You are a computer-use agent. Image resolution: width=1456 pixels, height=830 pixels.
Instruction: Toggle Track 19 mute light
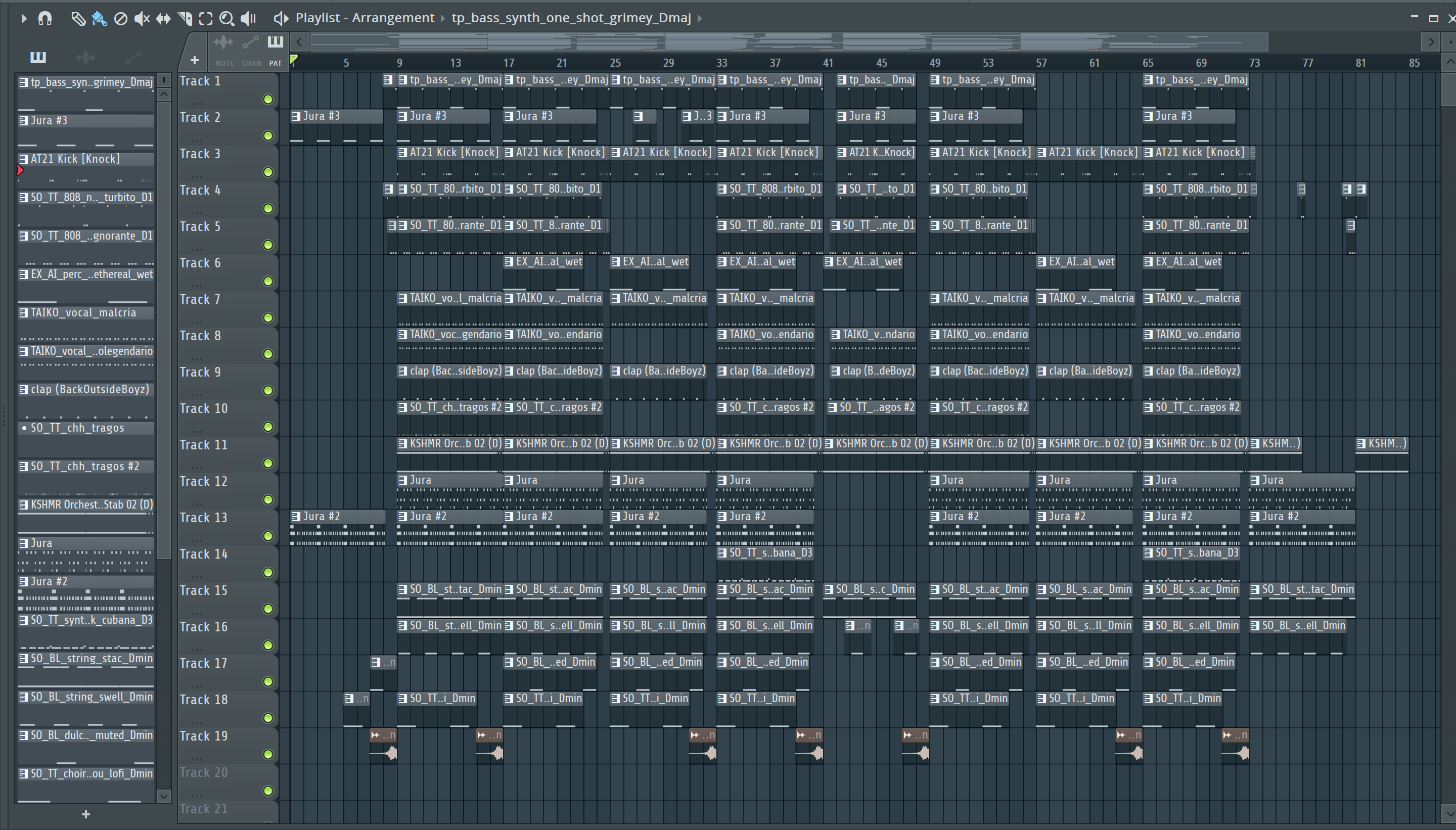pyautogui.click(x=268, y=754)
